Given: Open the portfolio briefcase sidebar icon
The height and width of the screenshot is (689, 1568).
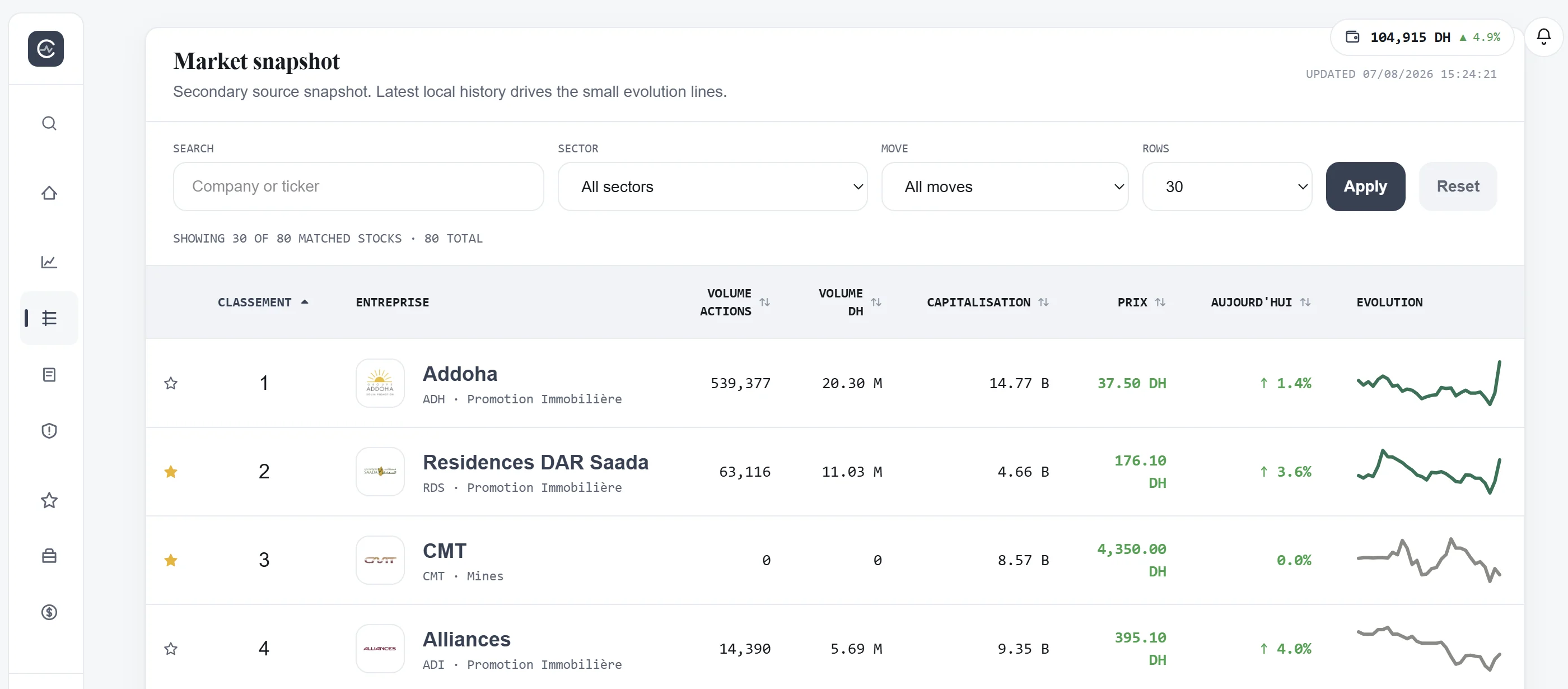Looking at the screenshot, I should tap(49, 556).
